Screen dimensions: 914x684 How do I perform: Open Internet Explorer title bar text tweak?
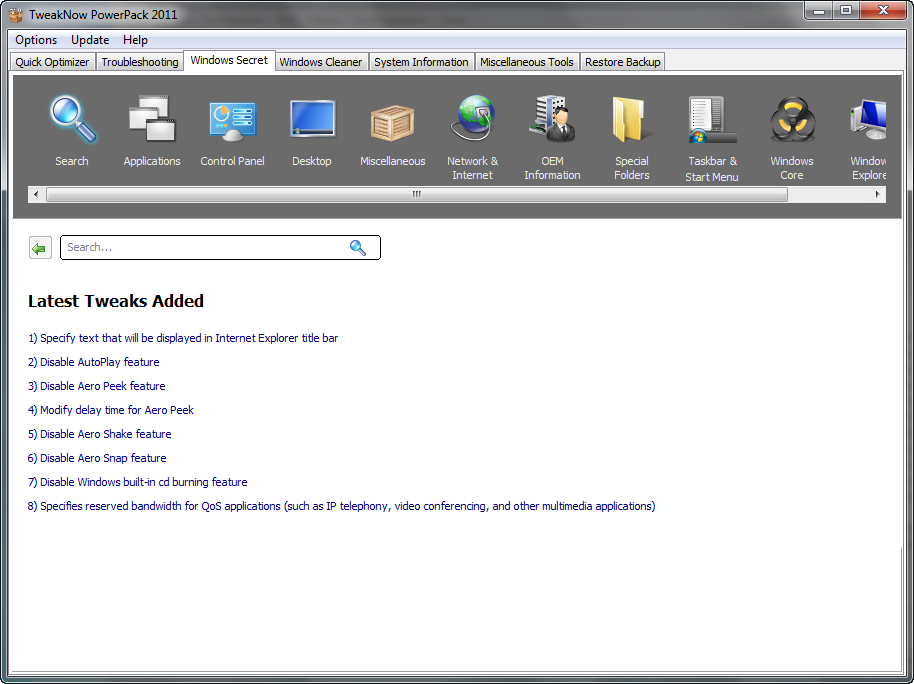[183, 338]
